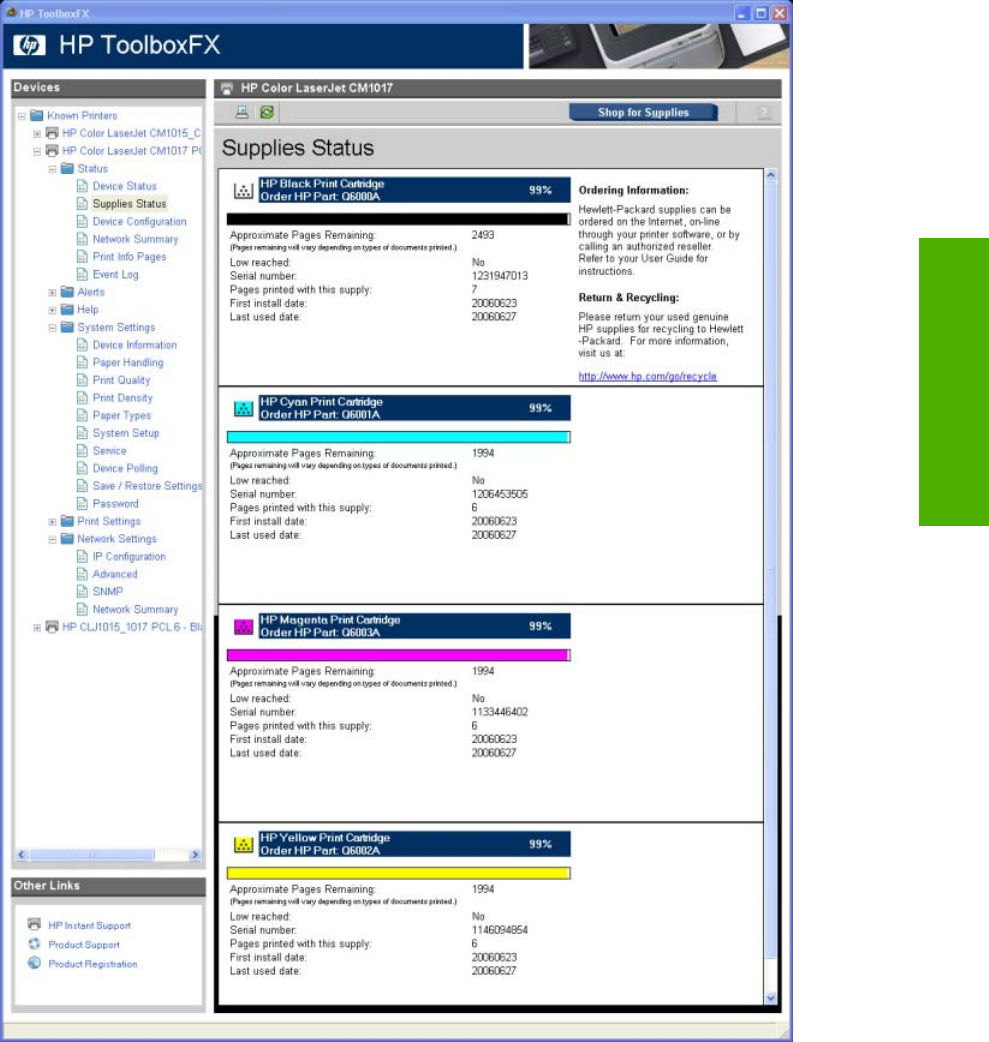The width and height of the screenshot is (989, 1042).
Task: Click the CM1015 printer icon in the tree
Action: tap(52, 133)
